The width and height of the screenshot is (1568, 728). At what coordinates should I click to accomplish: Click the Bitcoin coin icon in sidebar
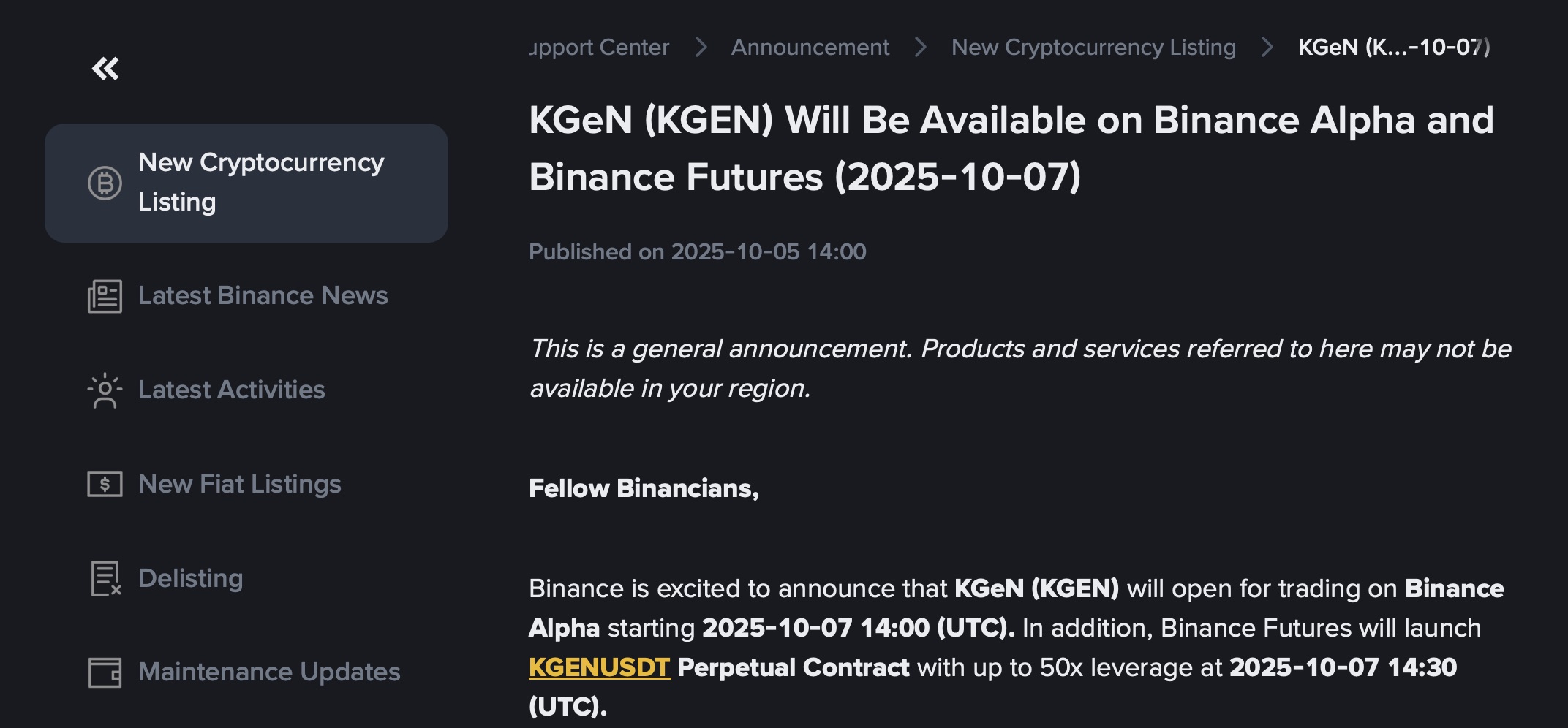(x=105, y=183)
